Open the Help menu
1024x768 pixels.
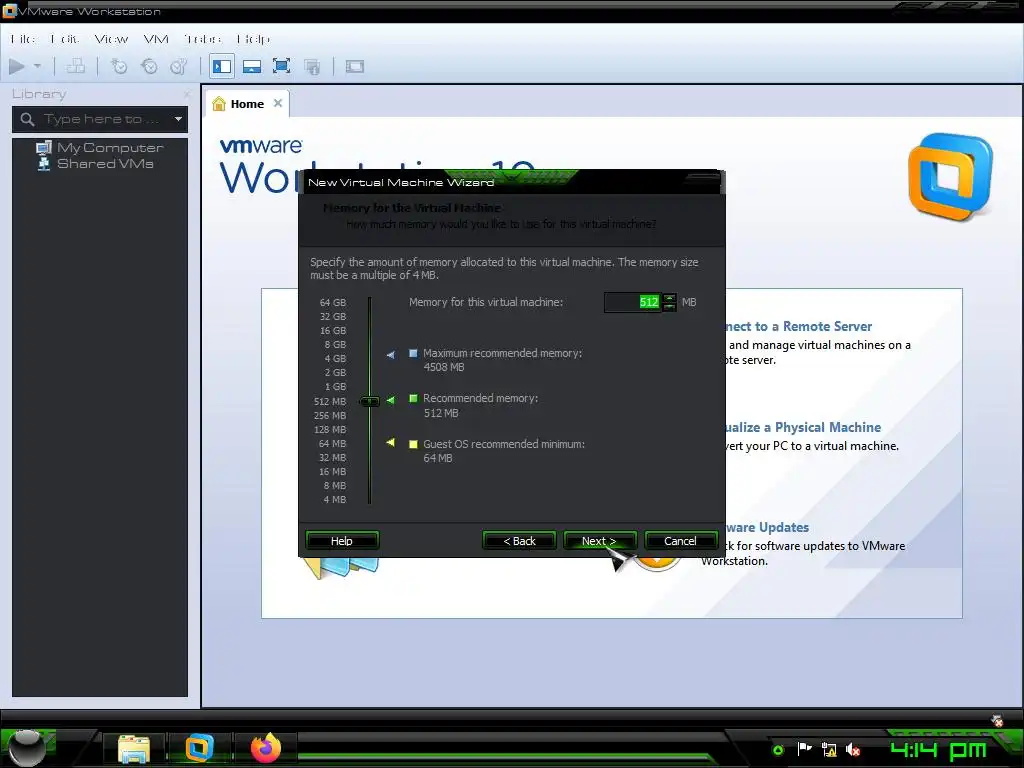[x=253, y=39]
